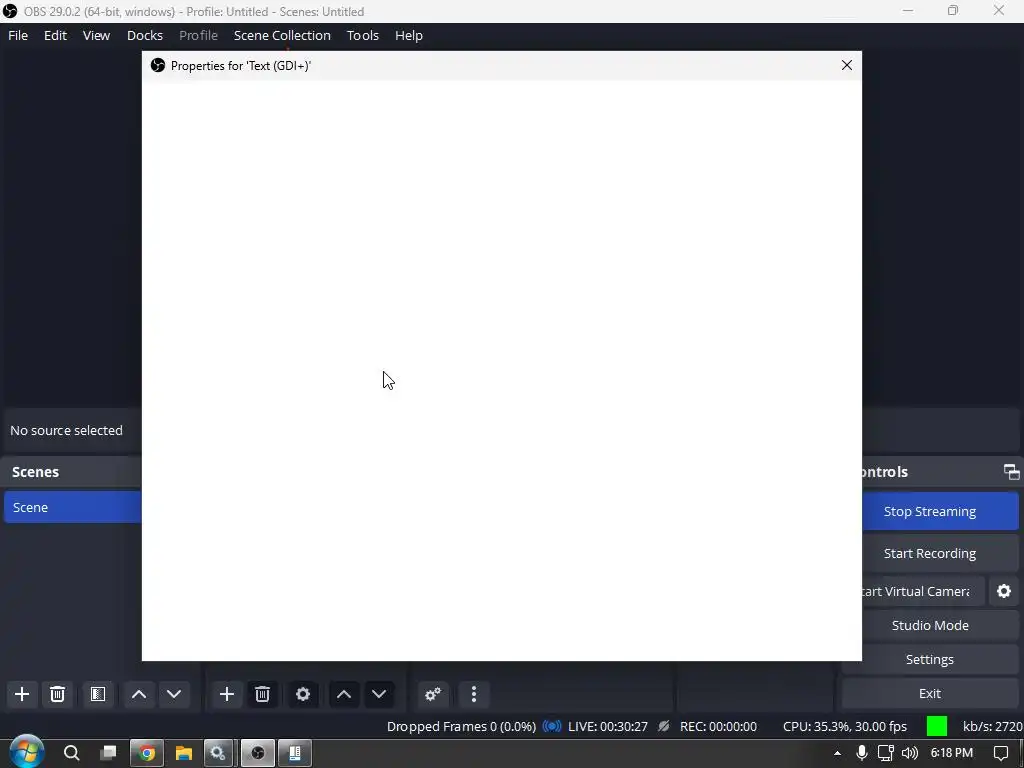Click the microphone tray icon
Screen dimensions: 1024x768
pos(861,753)
